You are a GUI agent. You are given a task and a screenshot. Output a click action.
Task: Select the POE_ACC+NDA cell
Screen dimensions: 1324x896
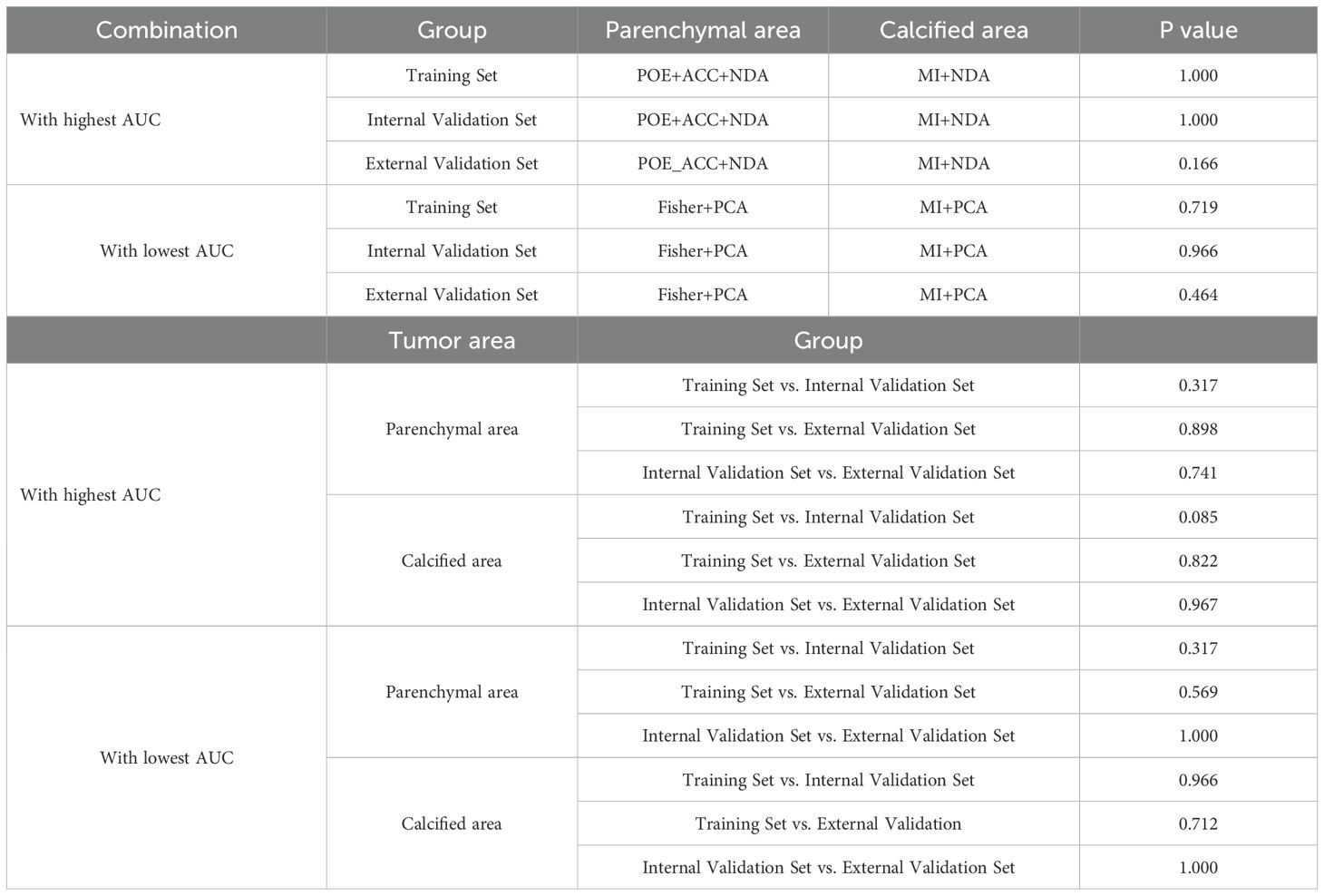[x=703, y=163]
